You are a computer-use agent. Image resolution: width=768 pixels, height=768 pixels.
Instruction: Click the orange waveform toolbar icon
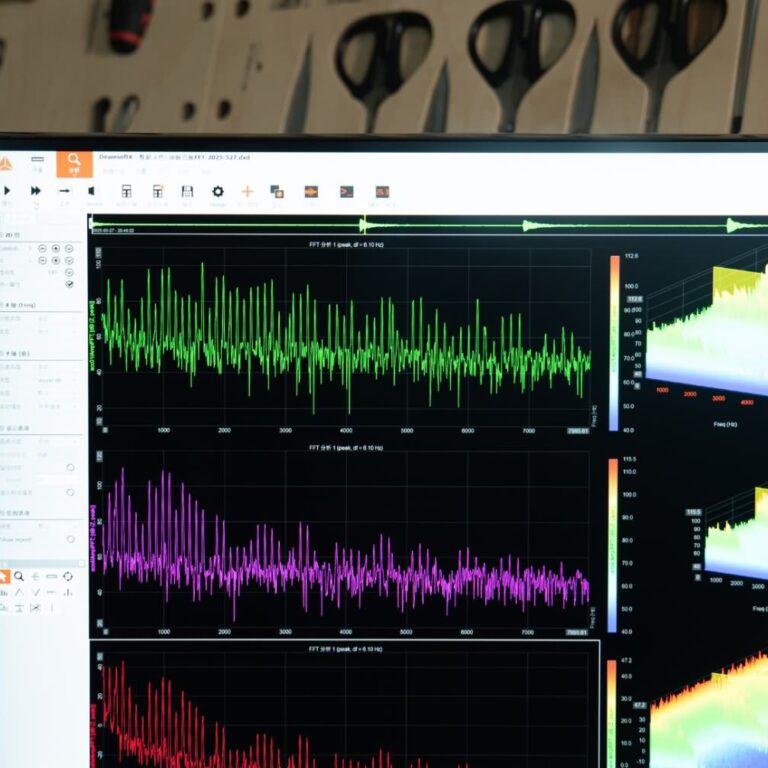[311, 192]
